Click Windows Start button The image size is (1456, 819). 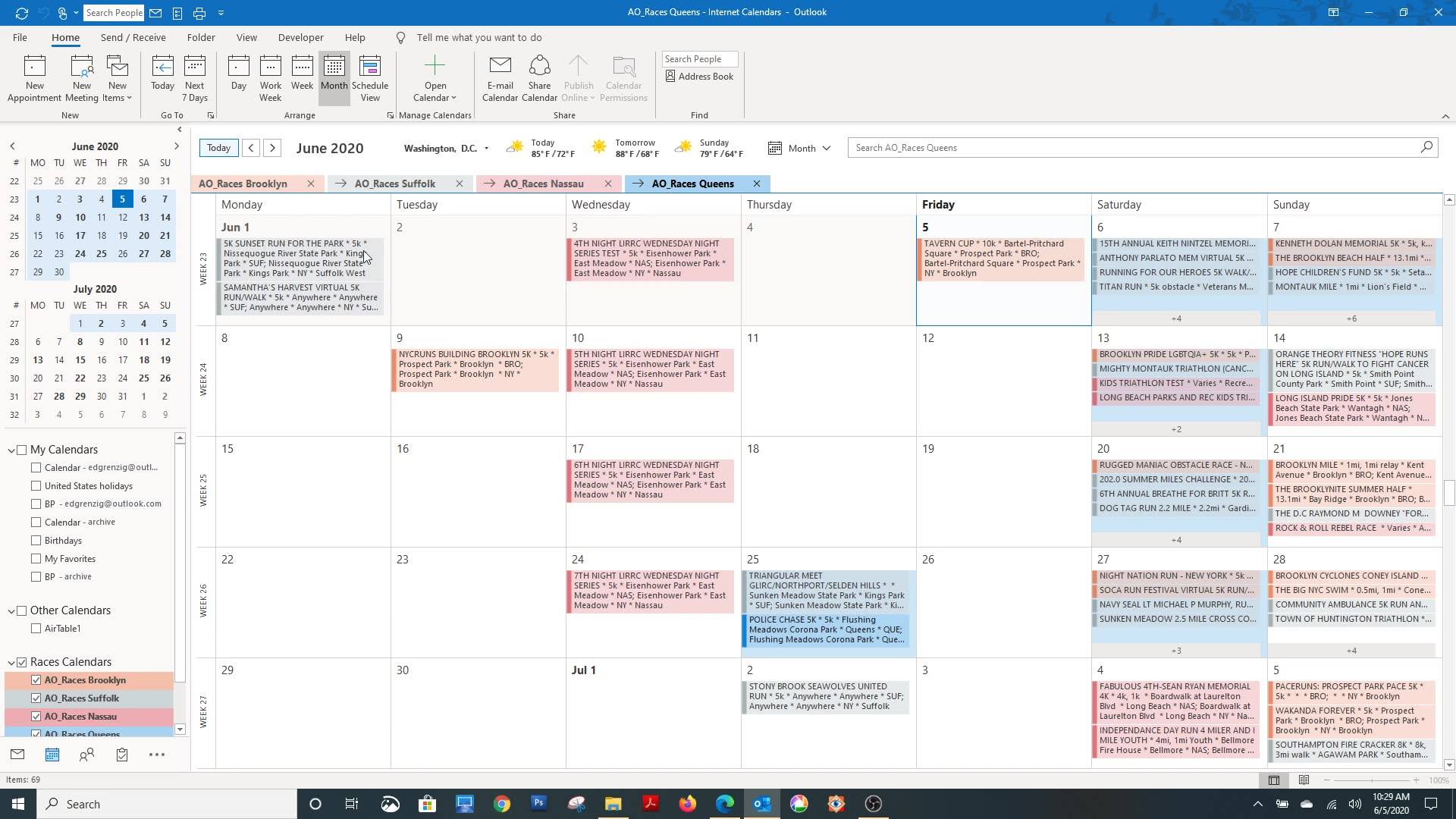tap(18, 804)
